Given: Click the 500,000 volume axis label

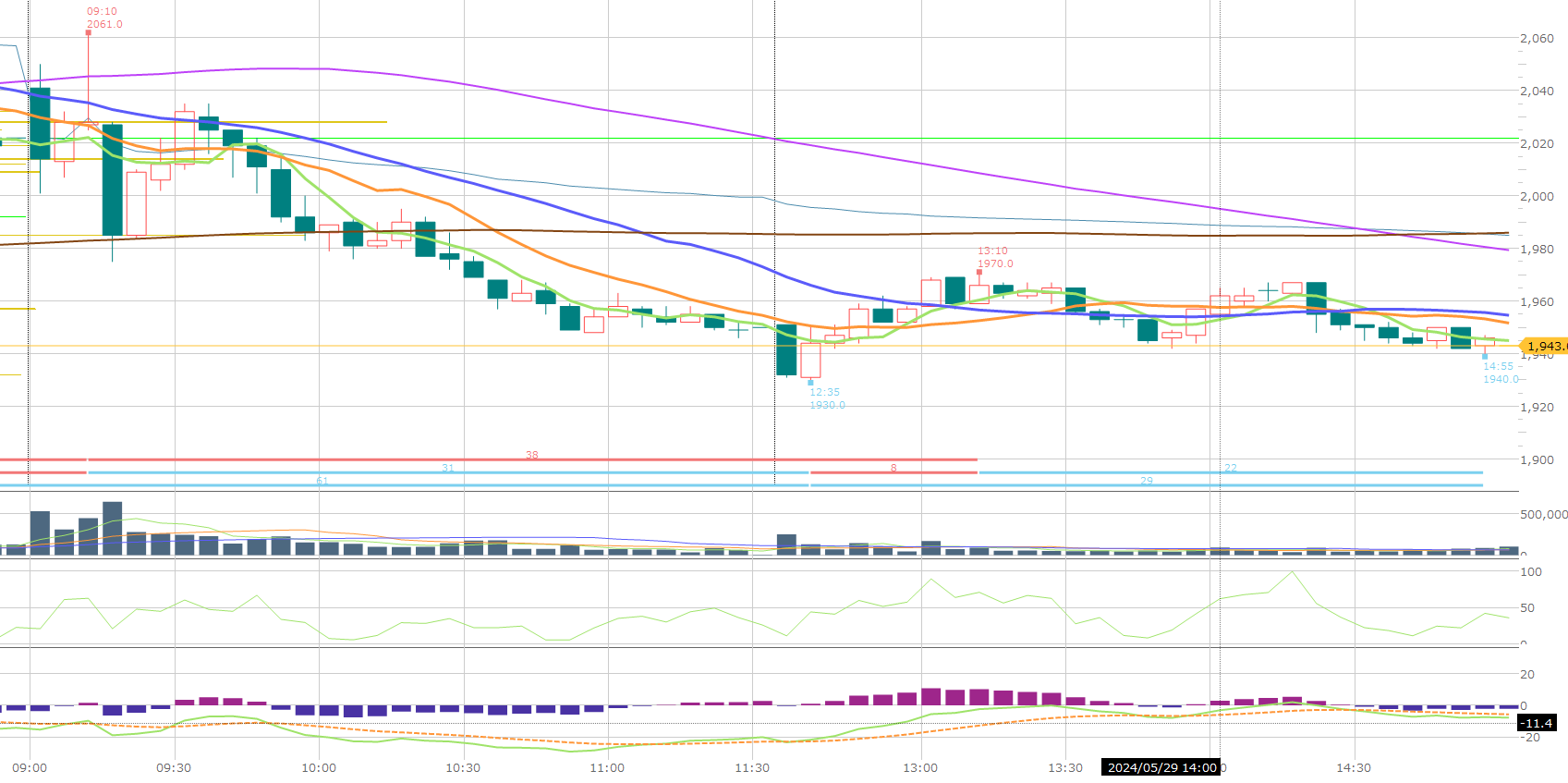Looking at the screenshot, I should 1543,514.
